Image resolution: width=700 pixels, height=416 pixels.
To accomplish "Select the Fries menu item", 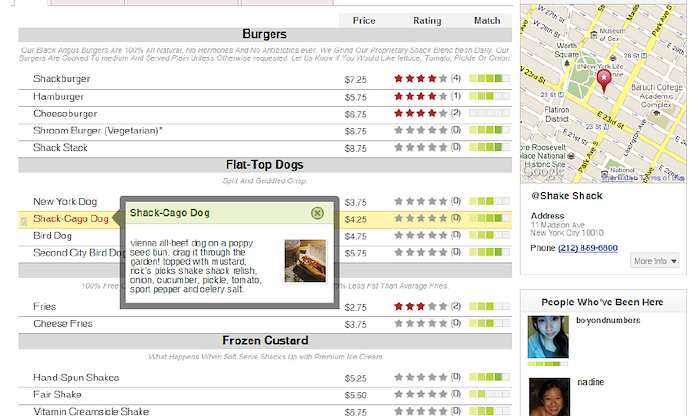I will 45,307.
